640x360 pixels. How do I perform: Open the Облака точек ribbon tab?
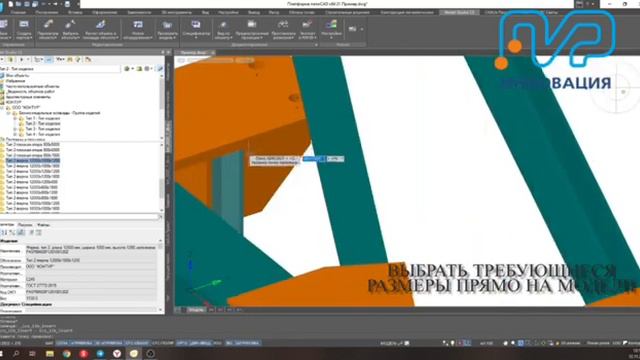pos(302,12)
